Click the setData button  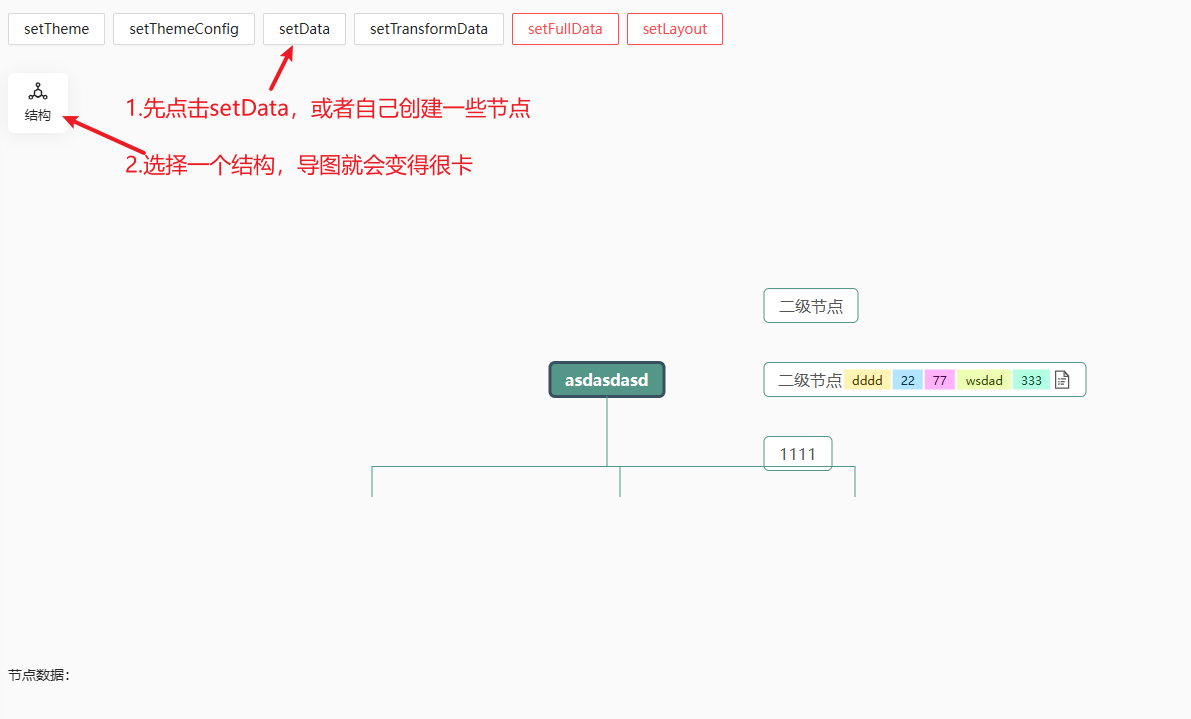click(304, 29)
